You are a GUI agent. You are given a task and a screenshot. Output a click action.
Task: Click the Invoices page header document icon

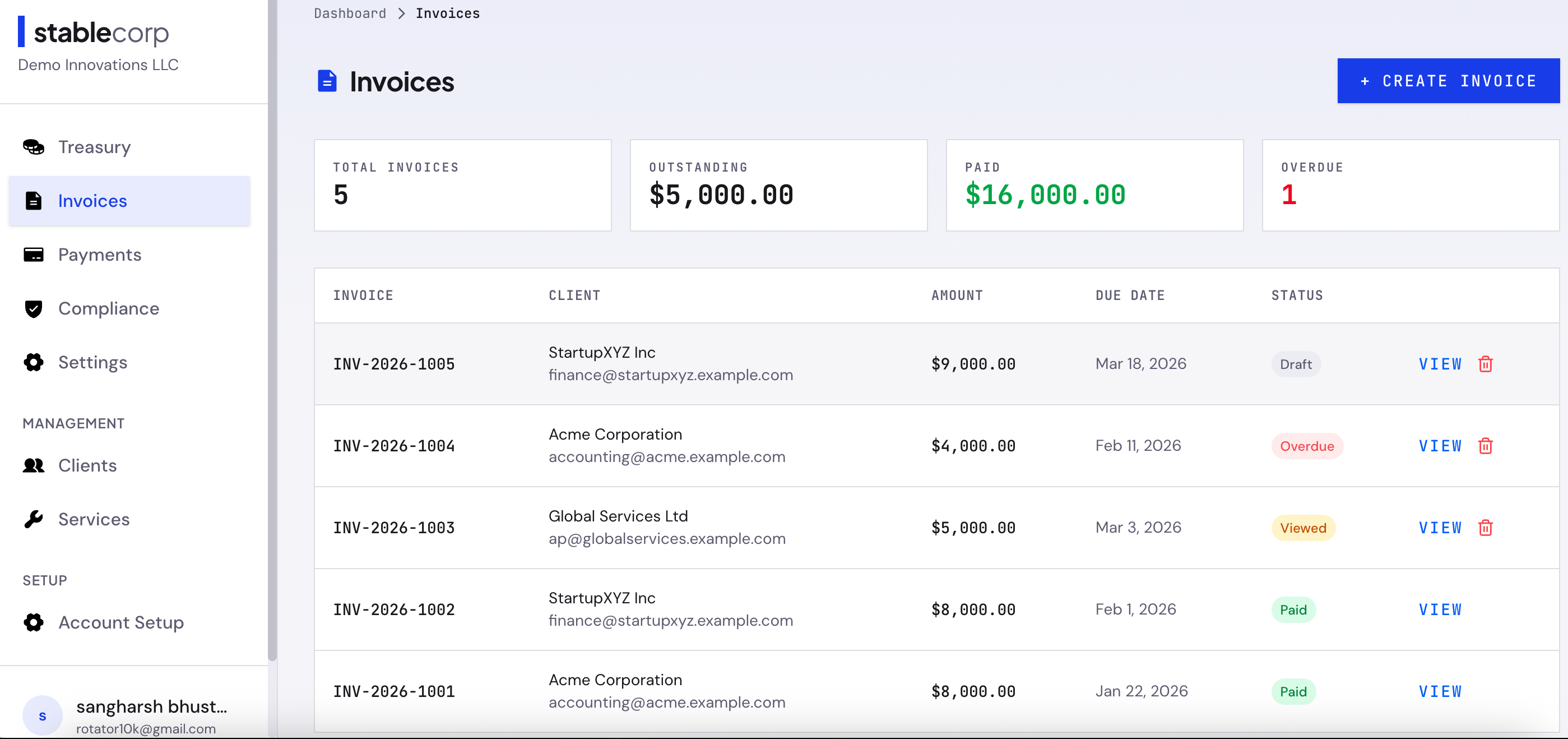click(x=328, y=80)
